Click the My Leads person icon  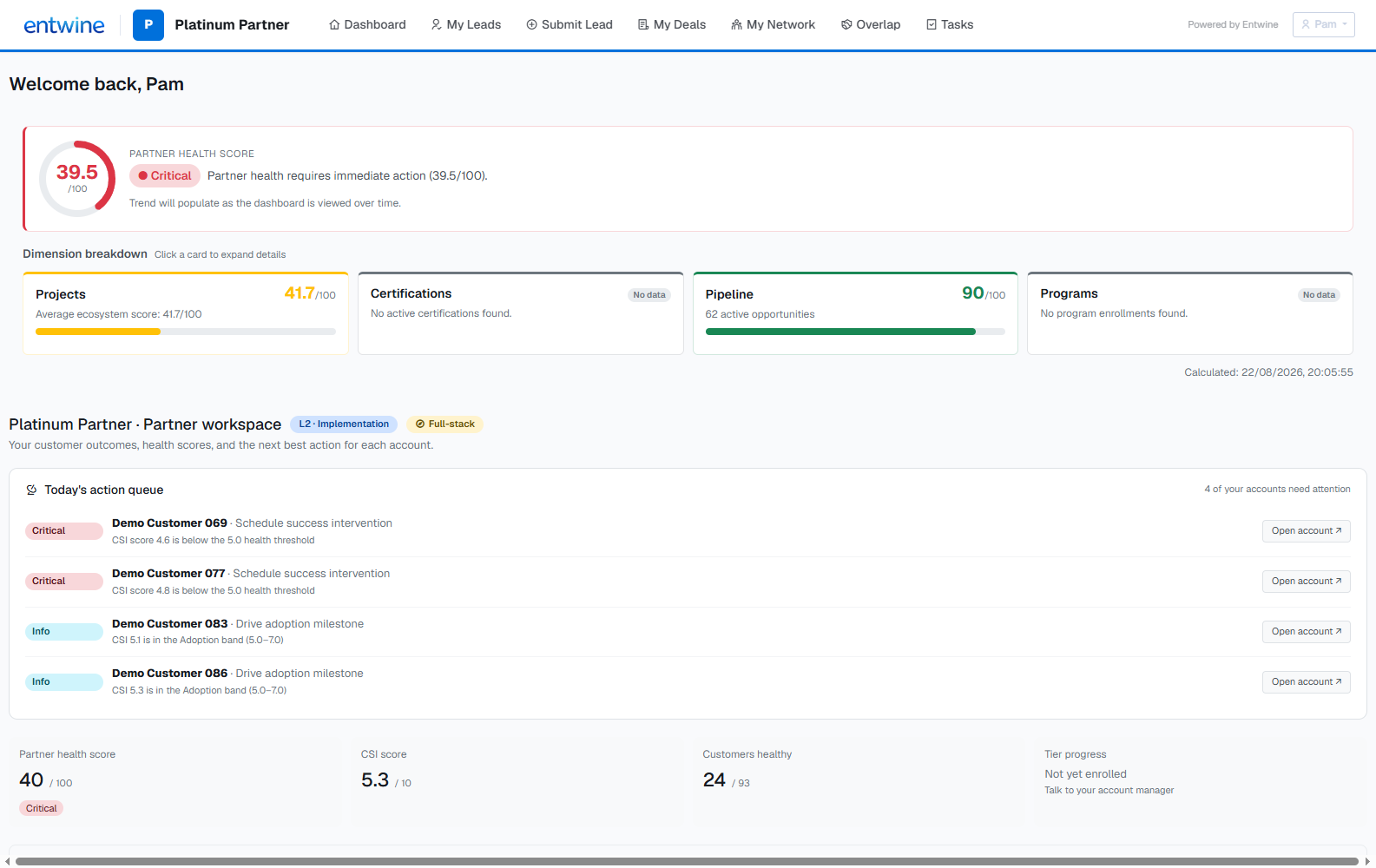pyautogui.click(x=437, y=24)
